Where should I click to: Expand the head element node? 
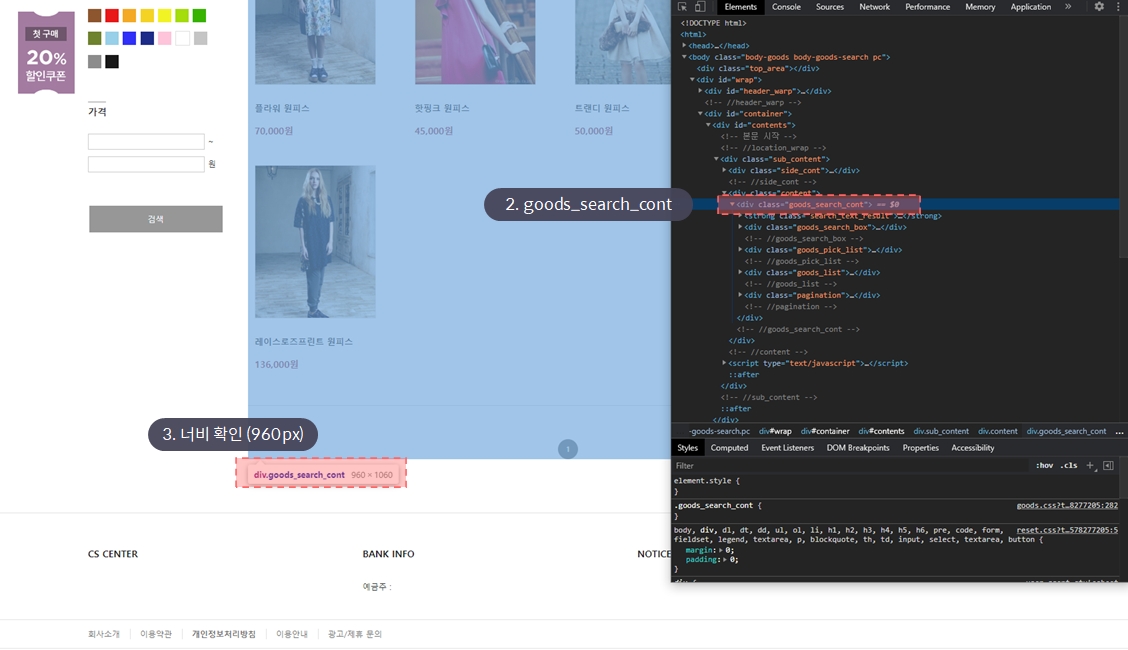(x=685, y=46)
